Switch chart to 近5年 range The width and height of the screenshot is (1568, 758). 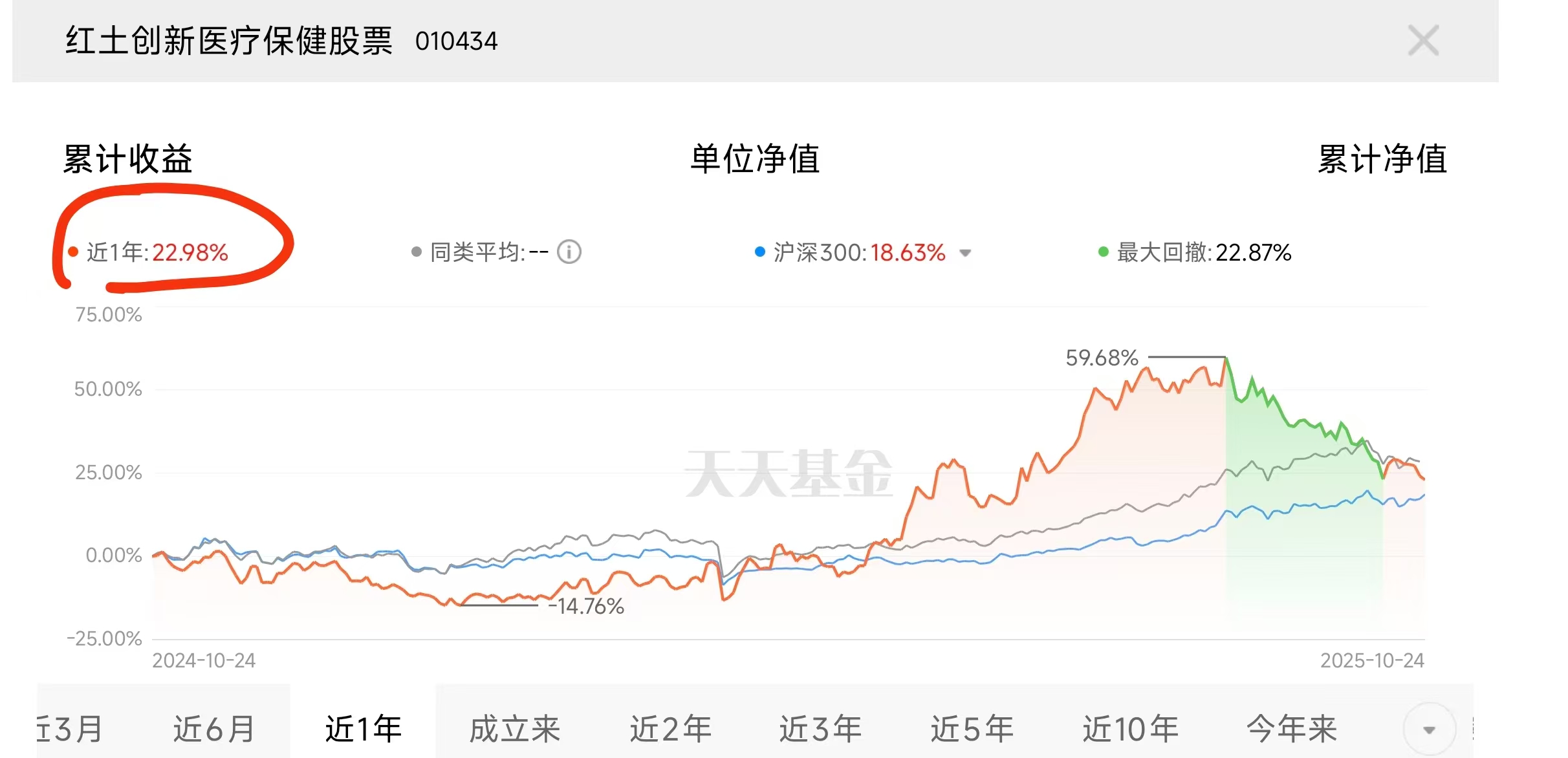[x=972, y=729]
